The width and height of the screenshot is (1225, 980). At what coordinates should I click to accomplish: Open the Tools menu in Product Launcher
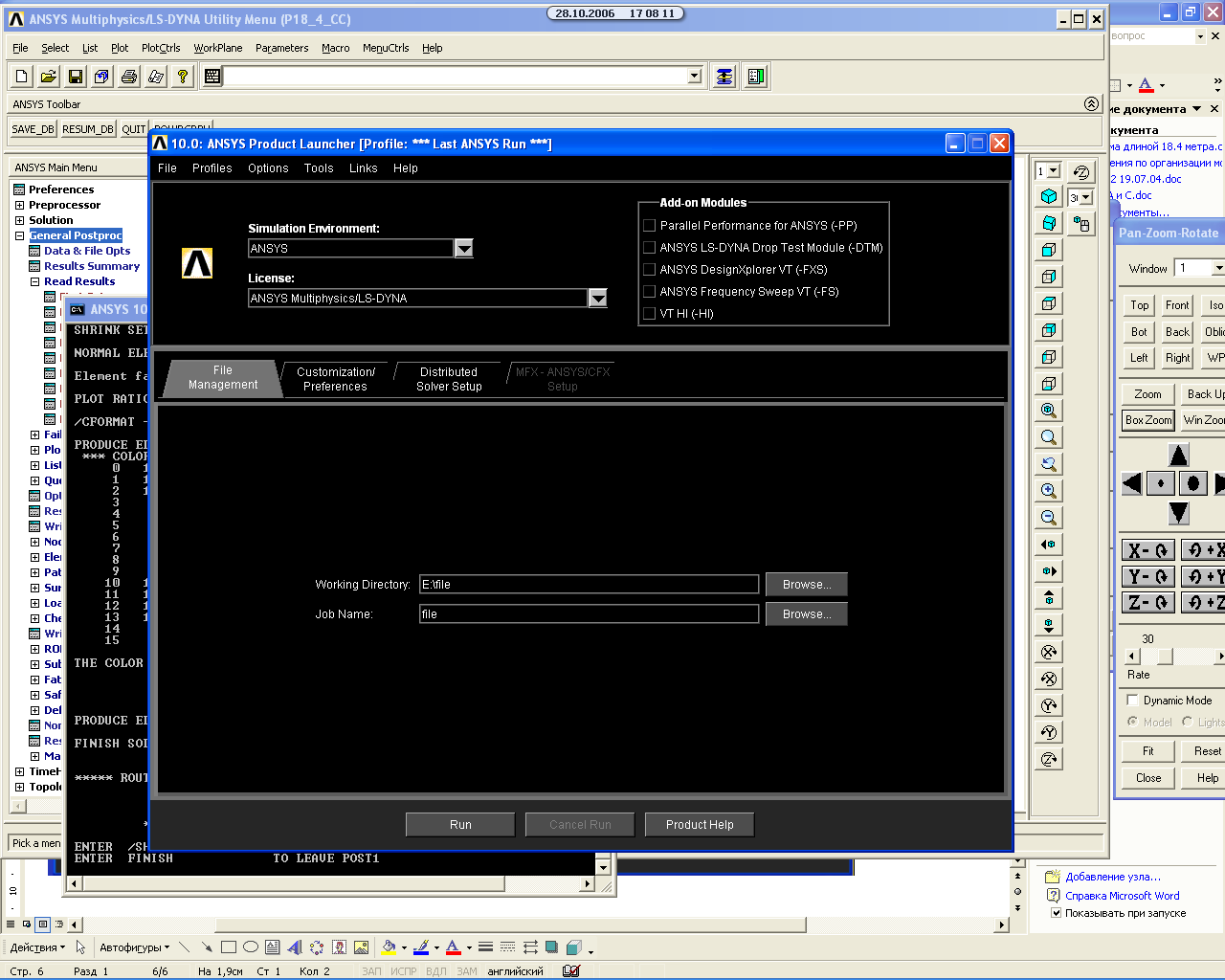click(x=319, y=168)
